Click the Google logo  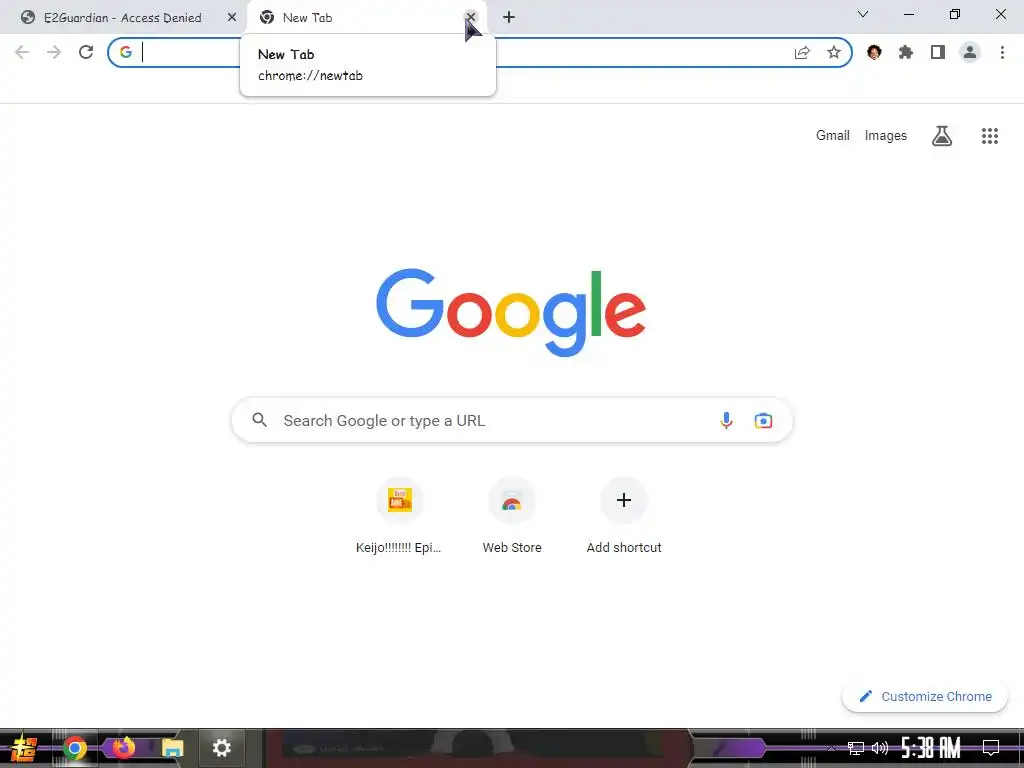pos(511,312)
